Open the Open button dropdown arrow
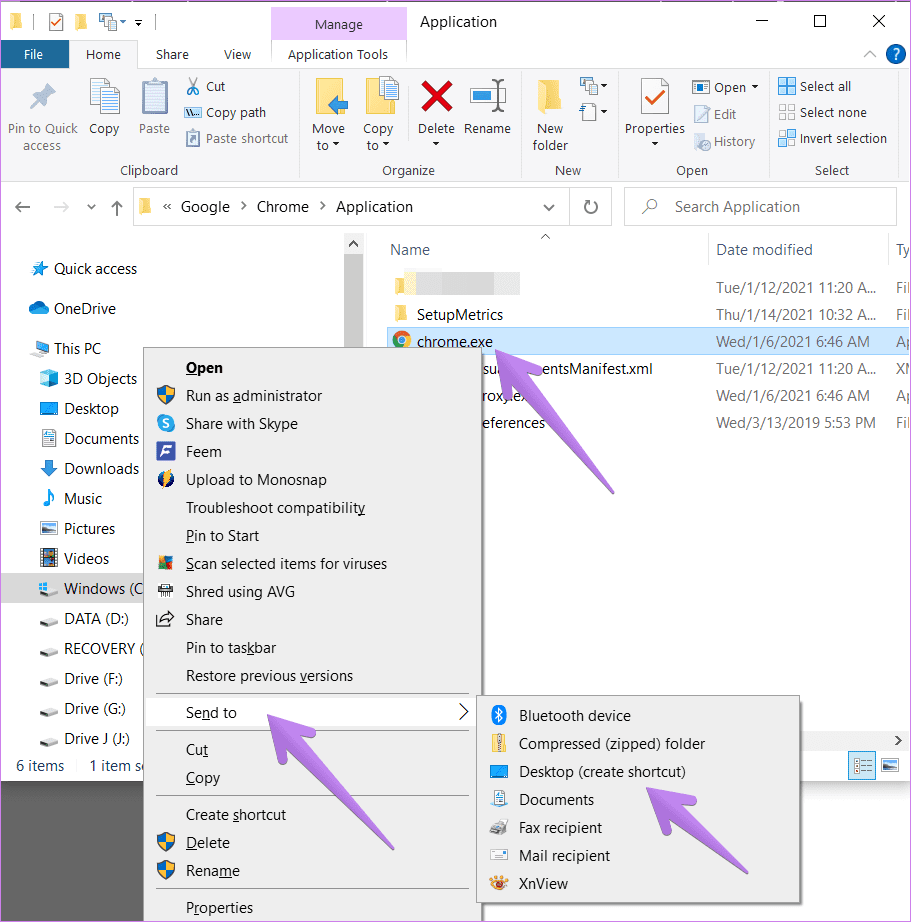The width and height of the screenshot is (911, 922). click(755, 87)
